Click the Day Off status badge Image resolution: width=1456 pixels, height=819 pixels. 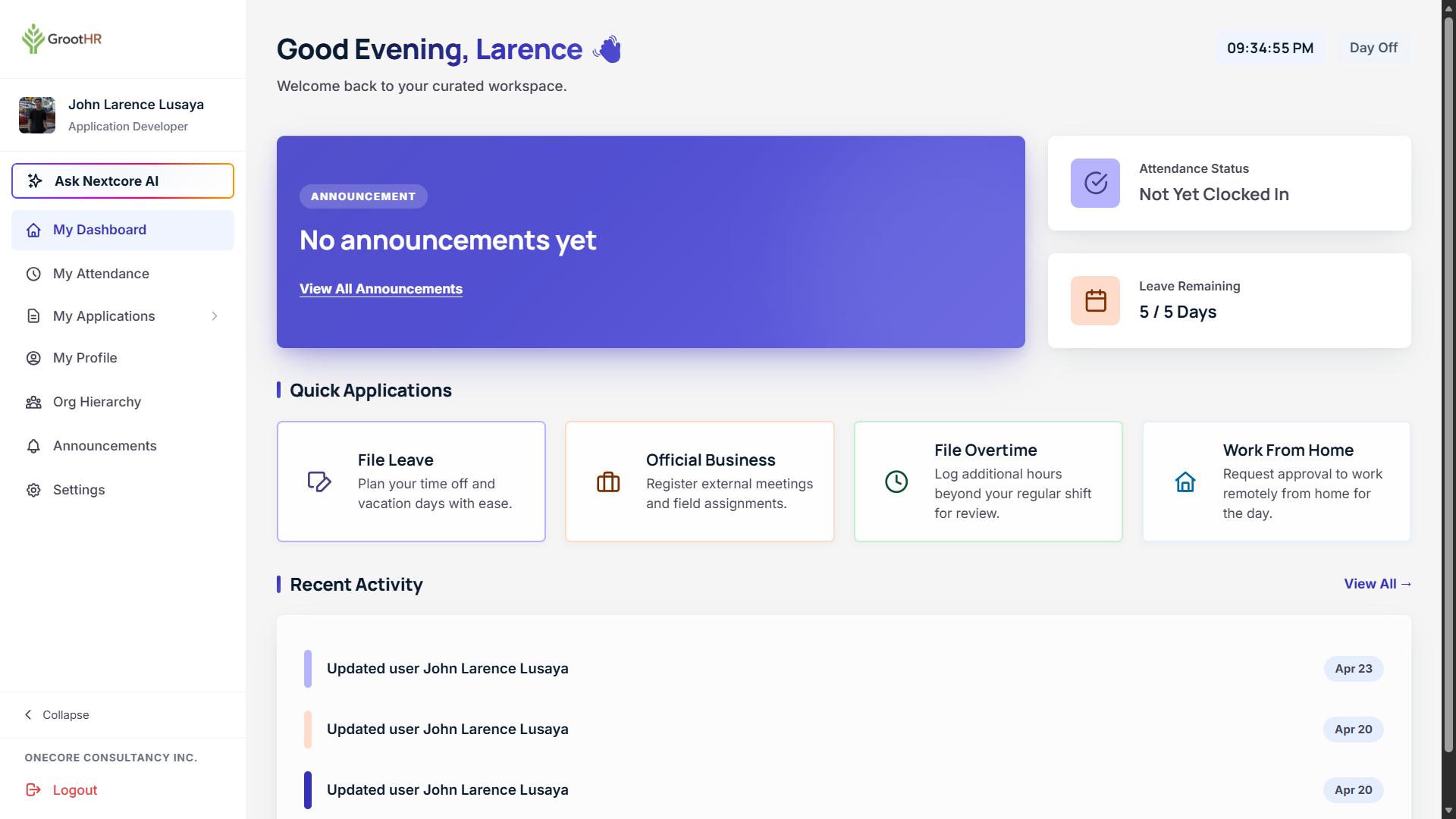[x=1373, y=48]
